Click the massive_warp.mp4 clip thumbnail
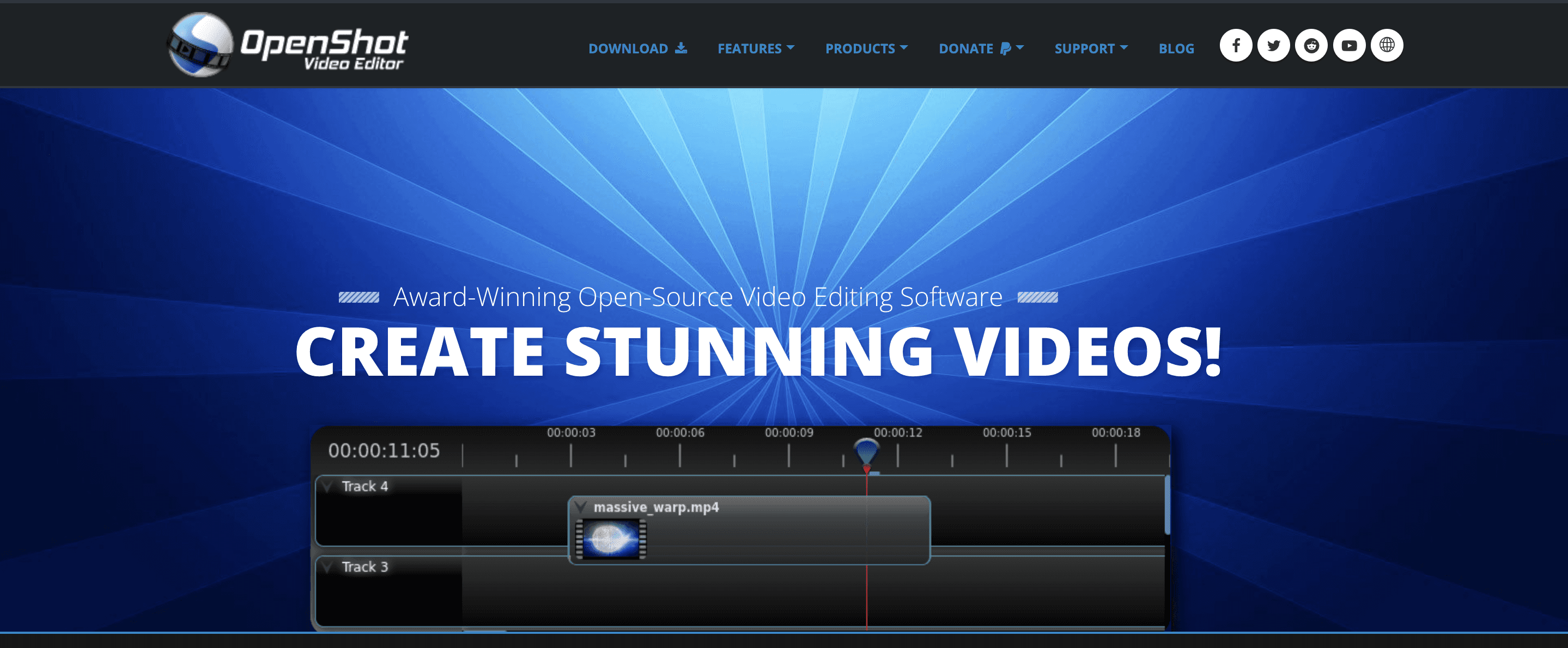This screenshot has width=1568, height=648. [x=611, y=539]
